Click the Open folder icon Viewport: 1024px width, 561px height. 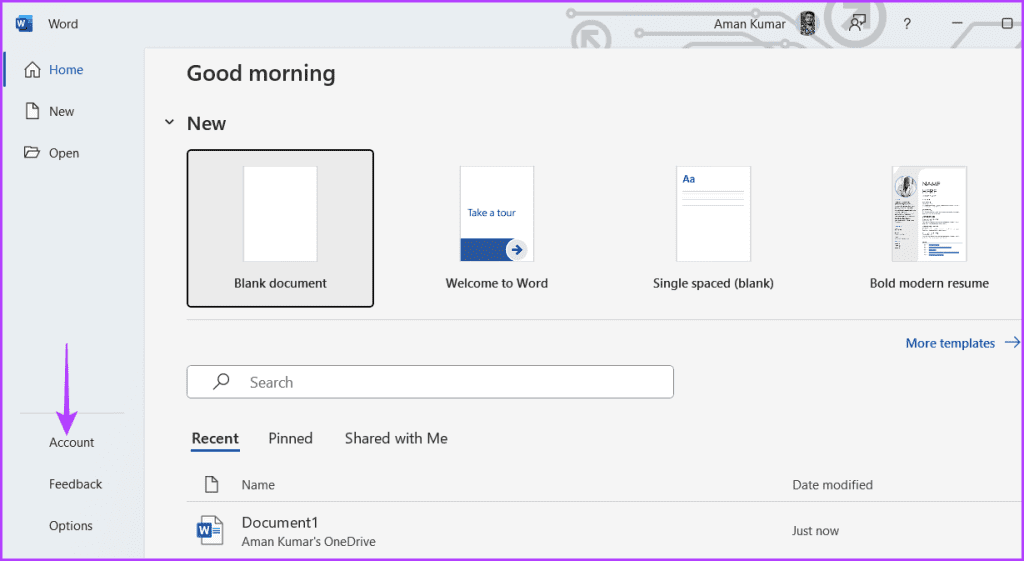point(32,153)
